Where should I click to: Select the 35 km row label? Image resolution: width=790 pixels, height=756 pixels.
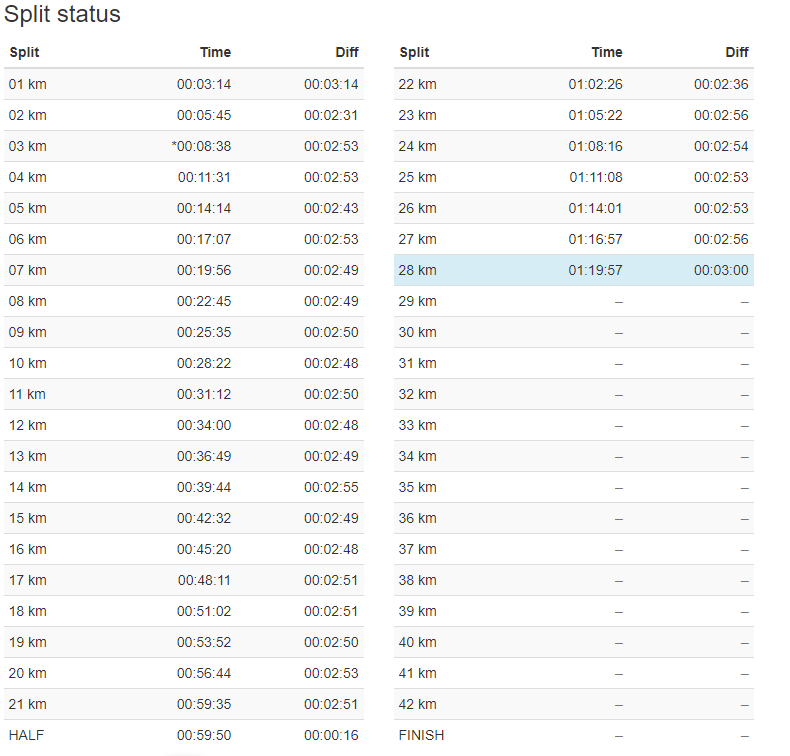(417, 488)
